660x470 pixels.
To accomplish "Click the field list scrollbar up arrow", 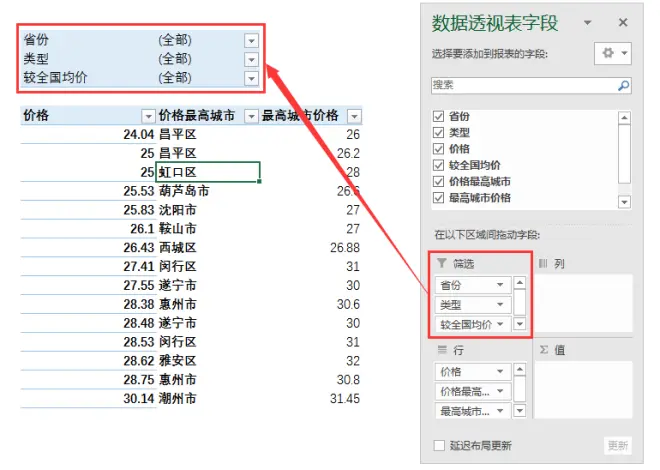I will pyautogui.click(x=624, y=118).
